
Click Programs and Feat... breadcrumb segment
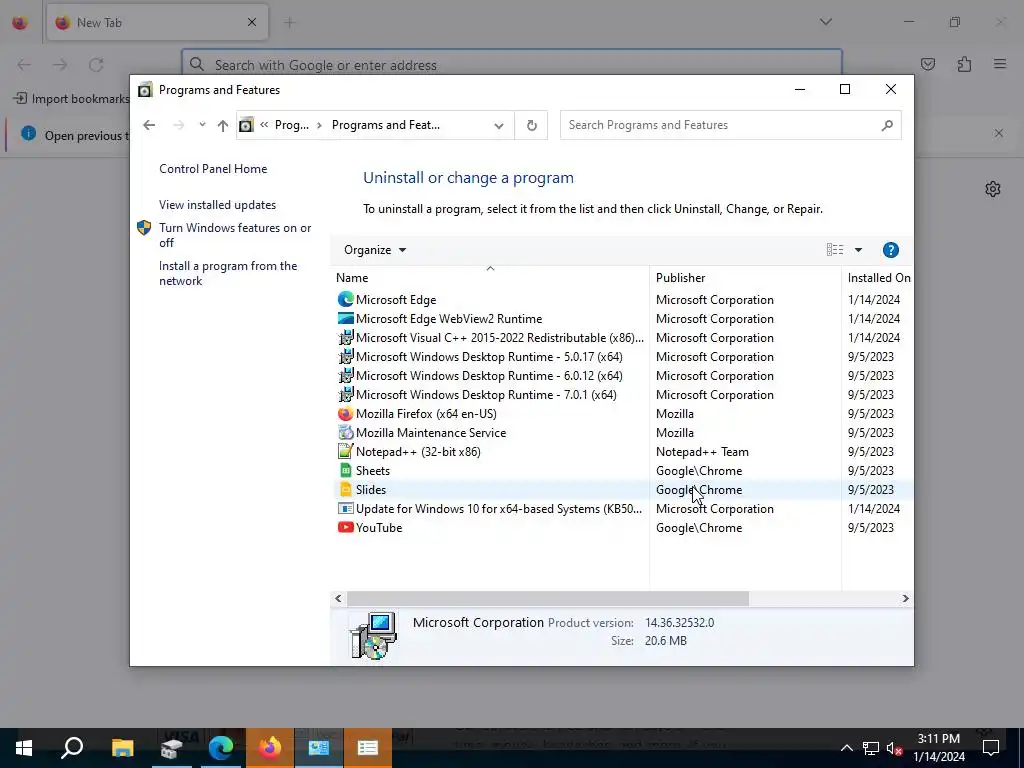[385, 125]
